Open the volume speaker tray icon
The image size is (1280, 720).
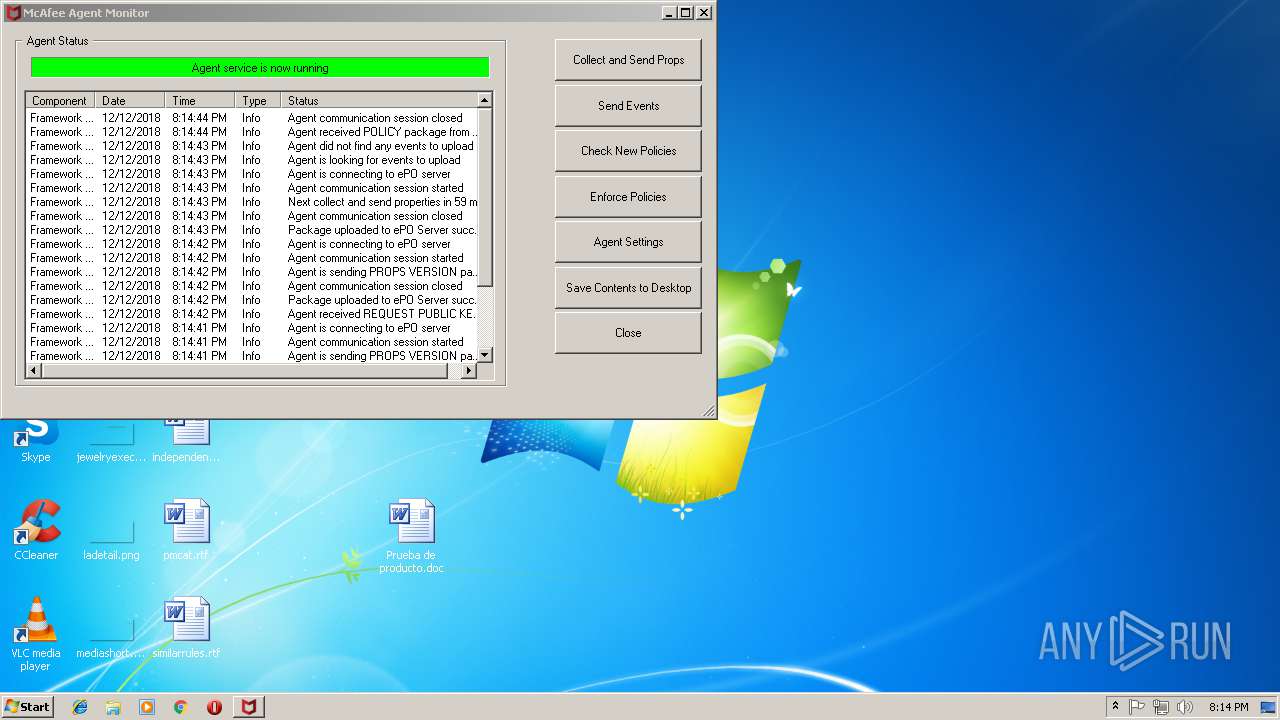click(1185, 707)
